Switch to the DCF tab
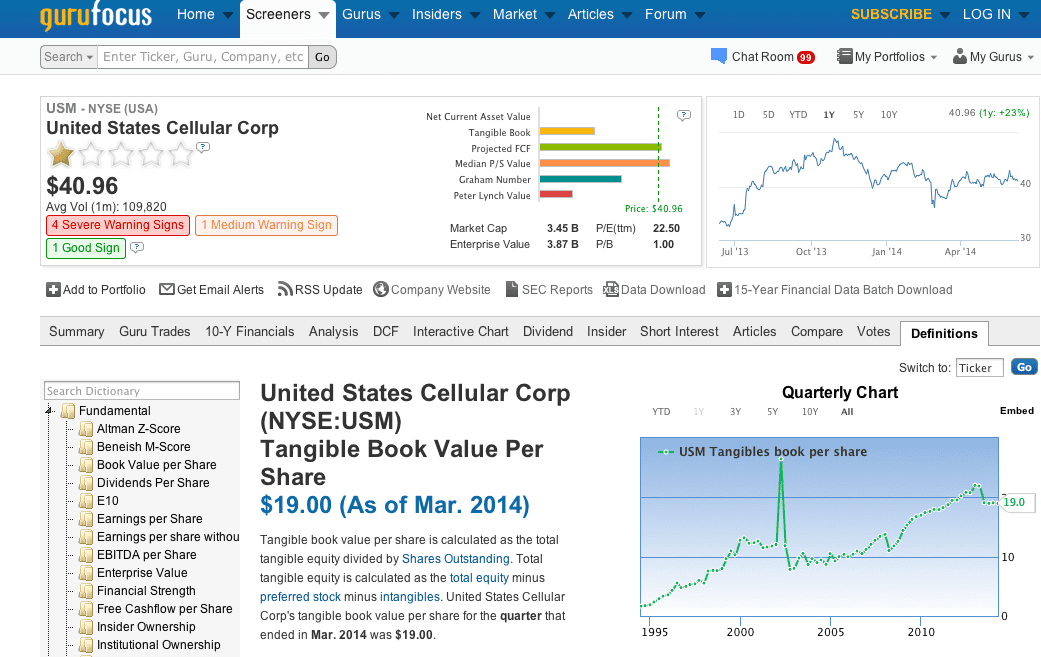Viewport: 1041px width, 657px height. tap(386, 331)
